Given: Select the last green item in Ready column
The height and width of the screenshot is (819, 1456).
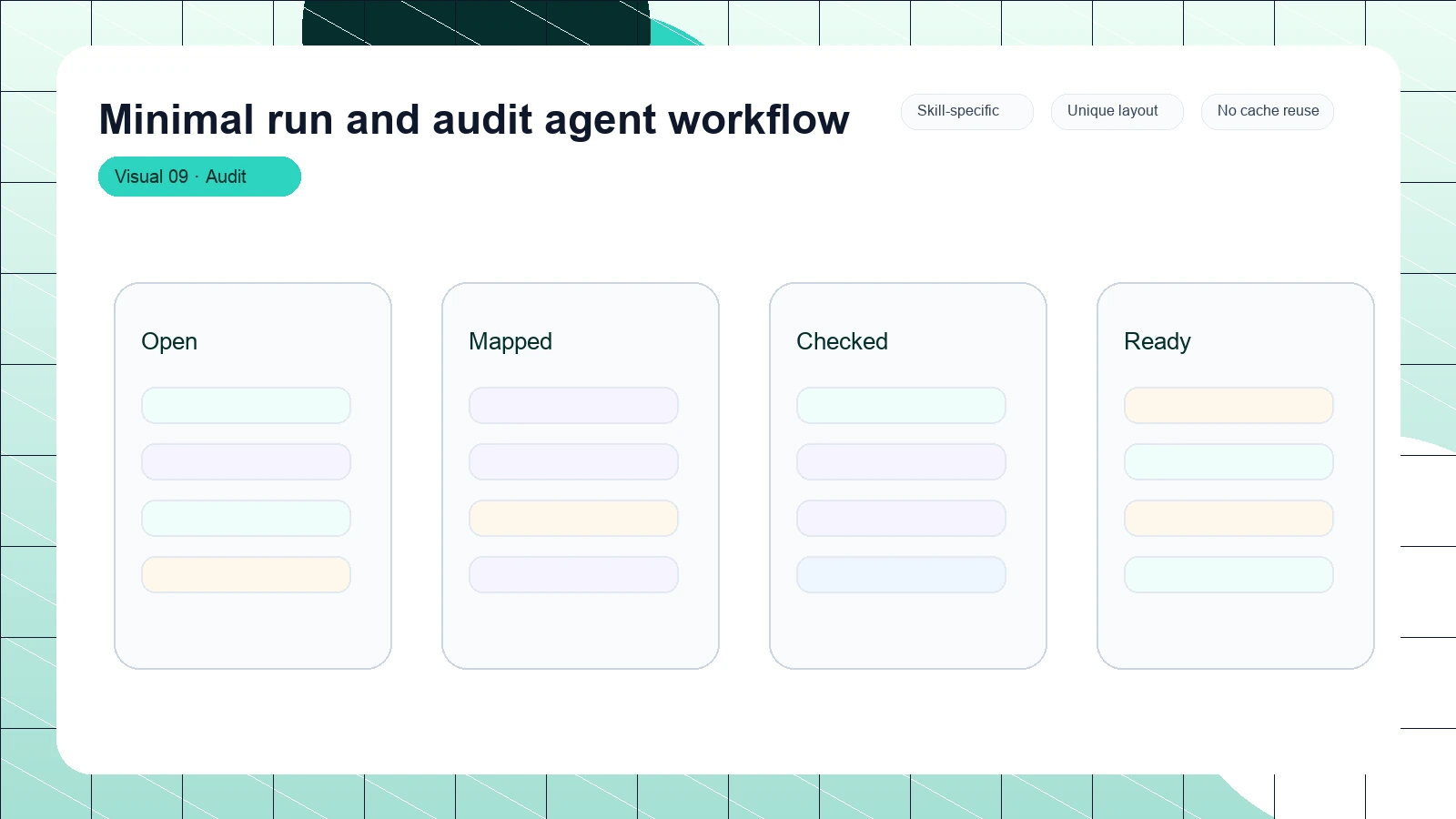Looking at the screenshot, I should tap(1228, 575).
